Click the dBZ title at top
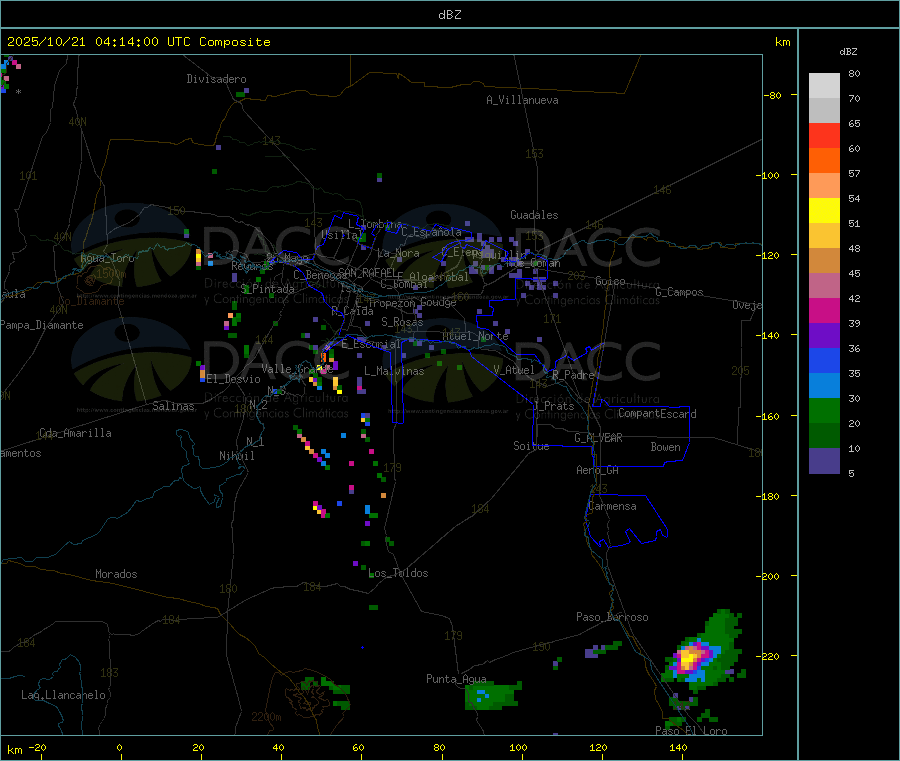This screenshot has width=900, height=761. pyautogui.click(x=449, y=15)
